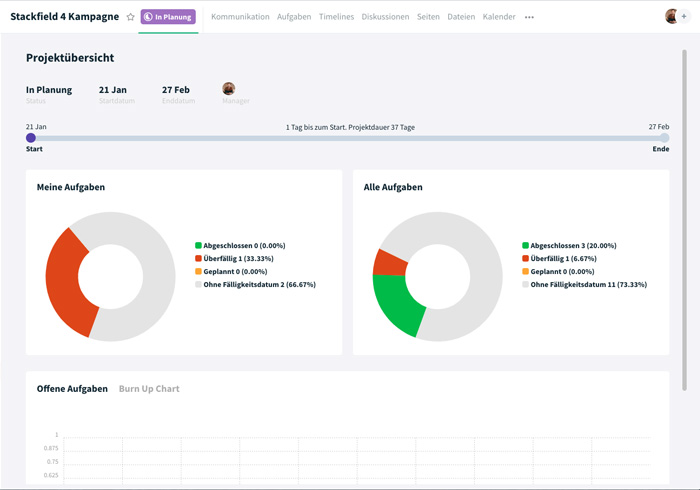Toggle Abgeschlossen 3 (20.00%) legend entry
The width and height of the screenshot is (700, 490).
point(569,245)
